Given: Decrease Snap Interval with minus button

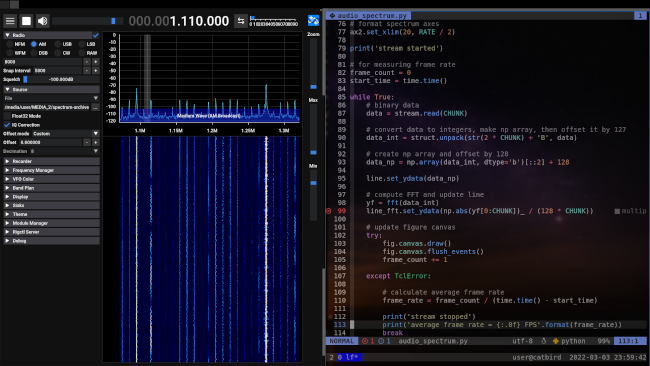Looking at the screenshot, I should click(x=87, y=70).
